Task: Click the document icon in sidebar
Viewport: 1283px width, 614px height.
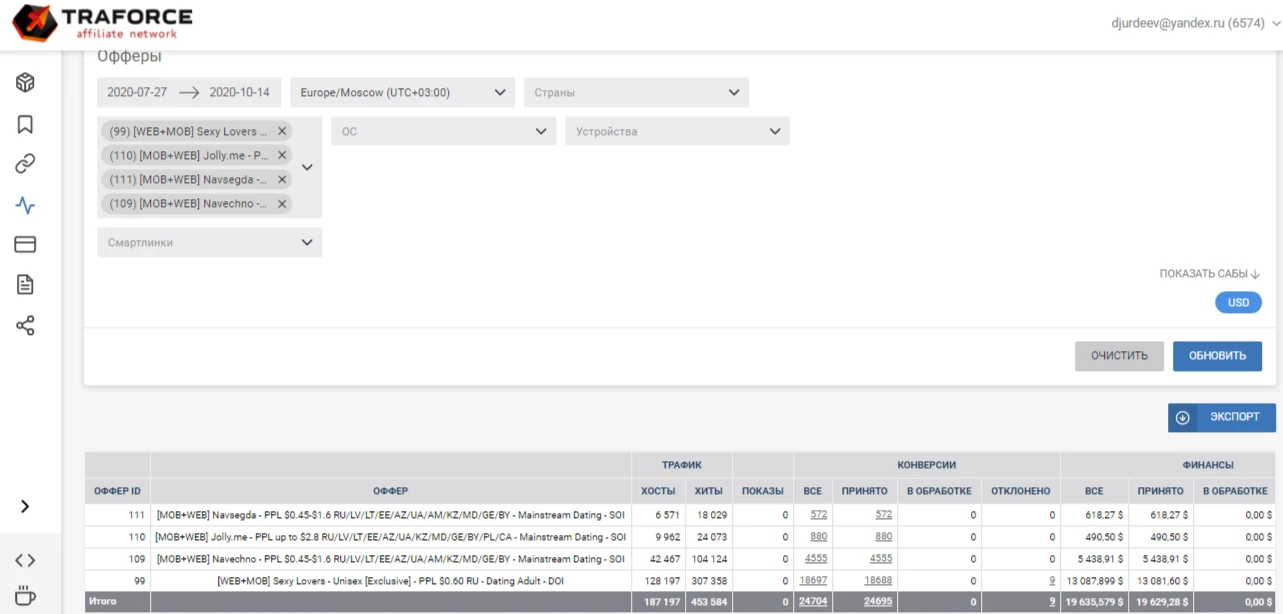Action: pyautogui.click(x=25, y=285)
